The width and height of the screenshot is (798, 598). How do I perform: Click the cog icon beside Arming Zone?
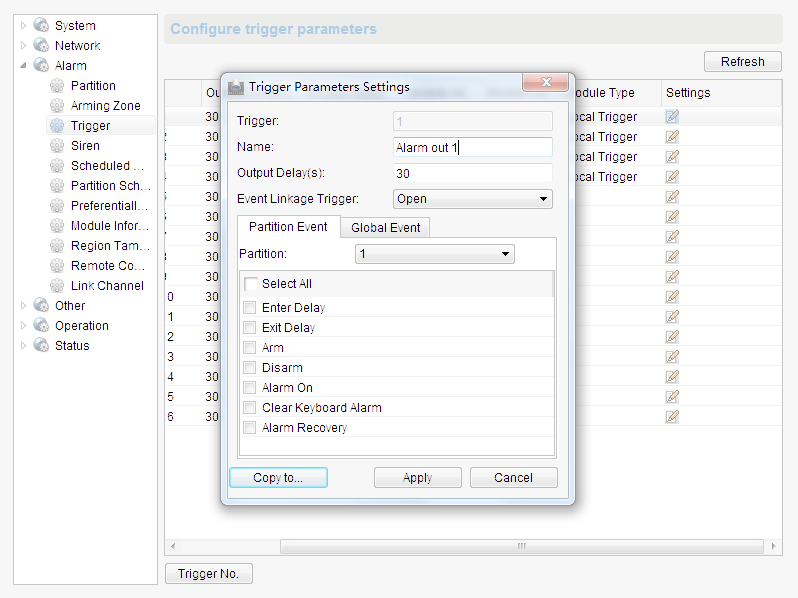[57, 105]
